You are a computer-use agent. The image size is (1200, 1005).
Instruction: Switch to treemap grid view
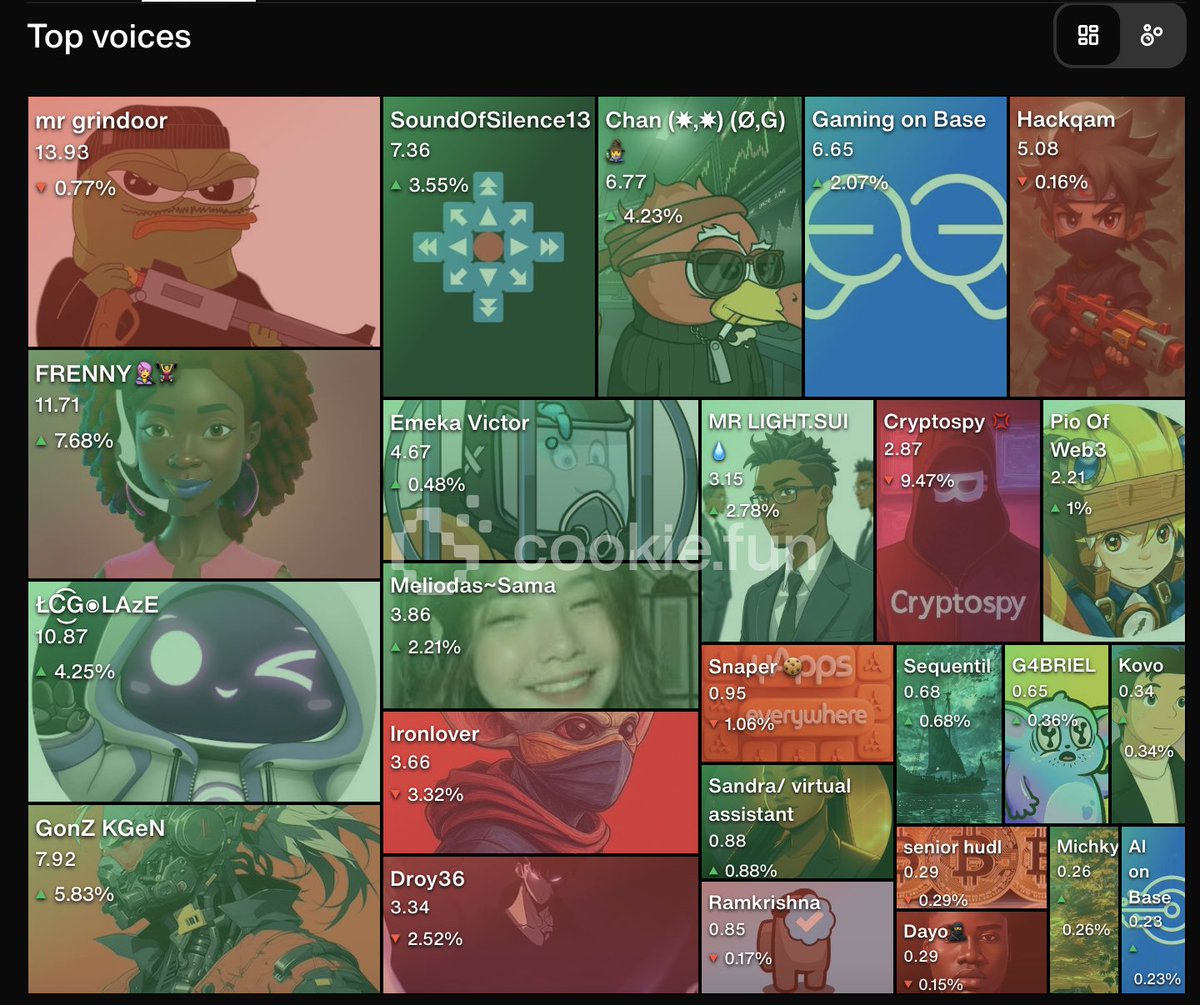[1088, 36]
